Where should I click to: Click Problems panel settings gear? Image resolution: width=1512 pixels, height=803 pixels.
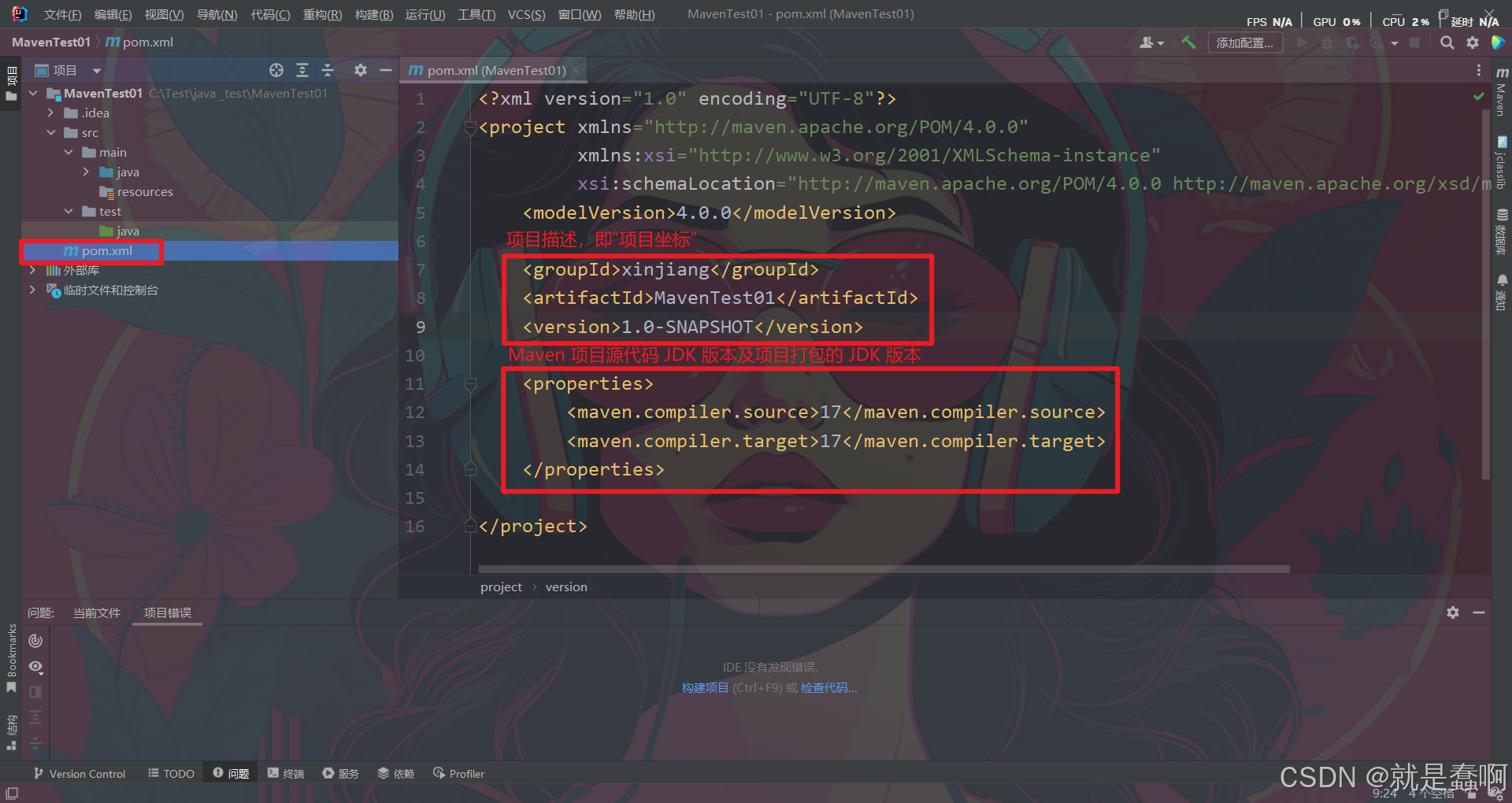pos(1453,612)
